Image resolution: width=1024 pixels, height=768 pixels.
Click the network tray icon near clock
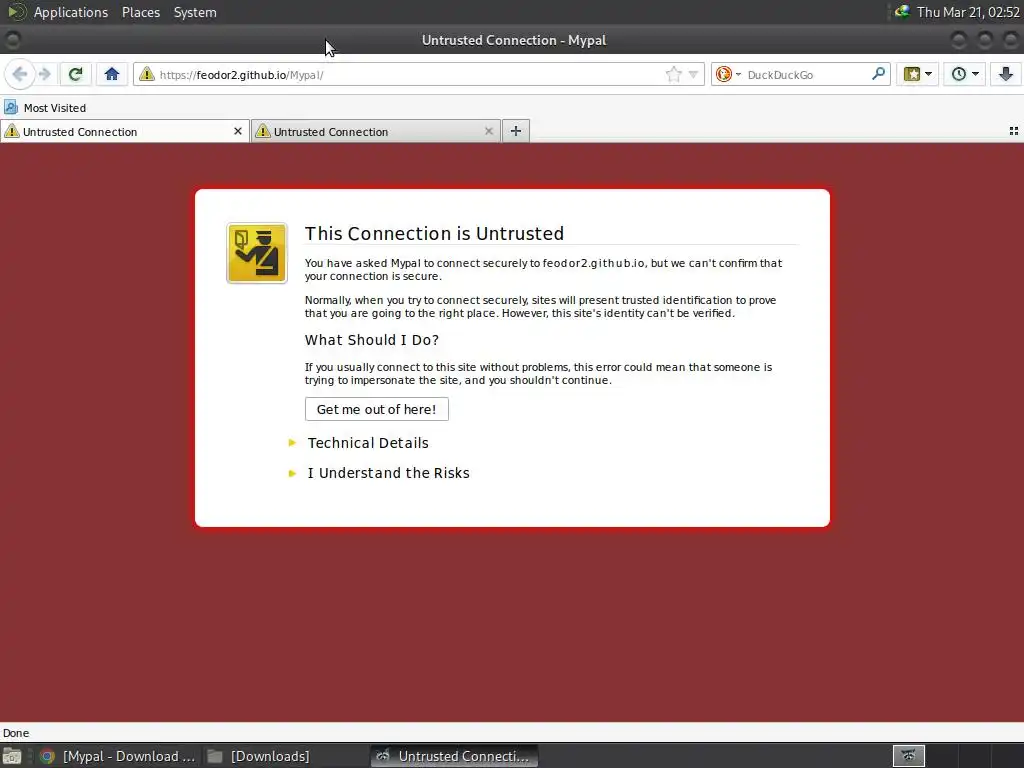[x=903, y=11]
